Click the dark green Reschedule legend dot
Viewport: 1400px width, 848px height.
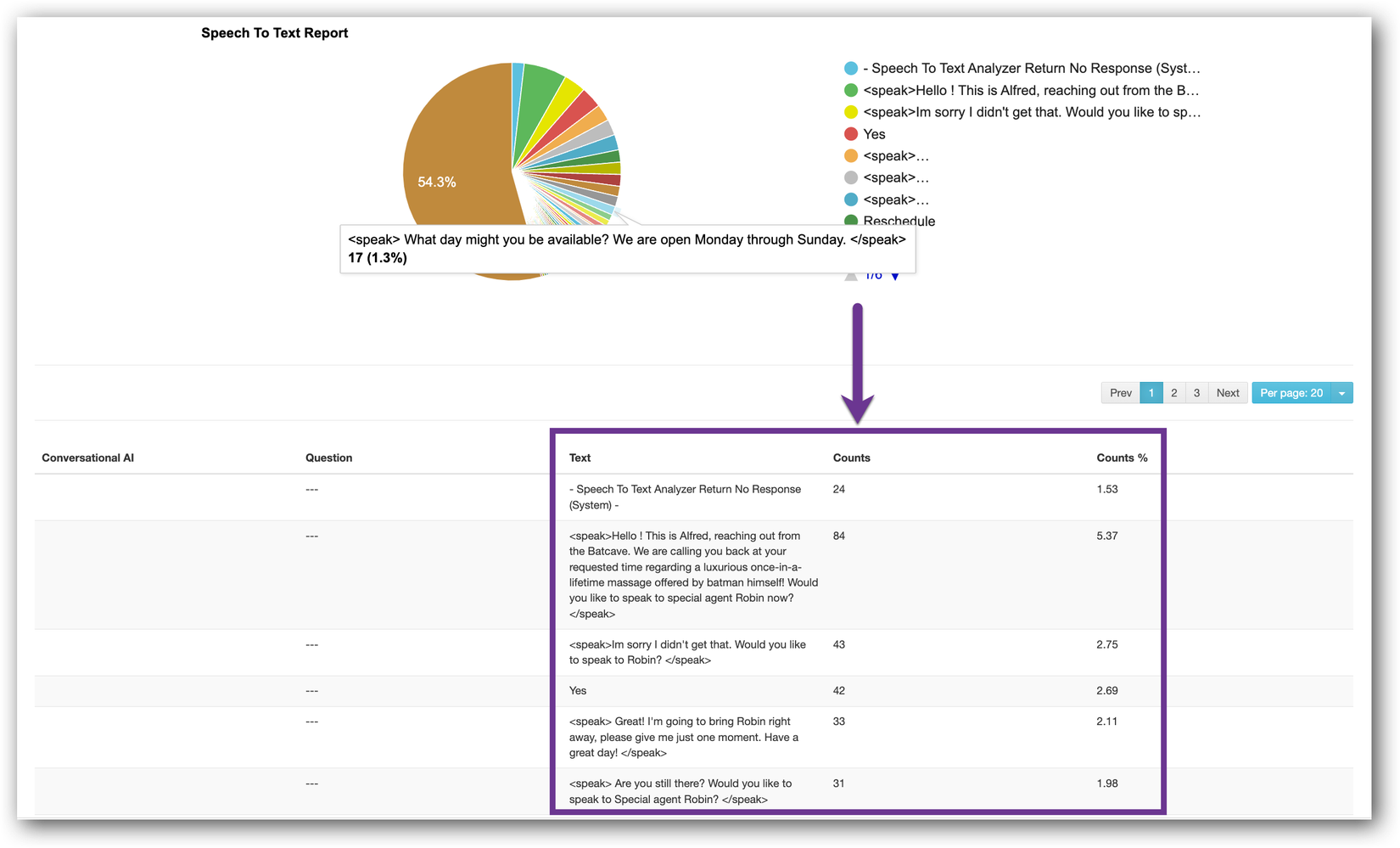(x=851, y=221)
